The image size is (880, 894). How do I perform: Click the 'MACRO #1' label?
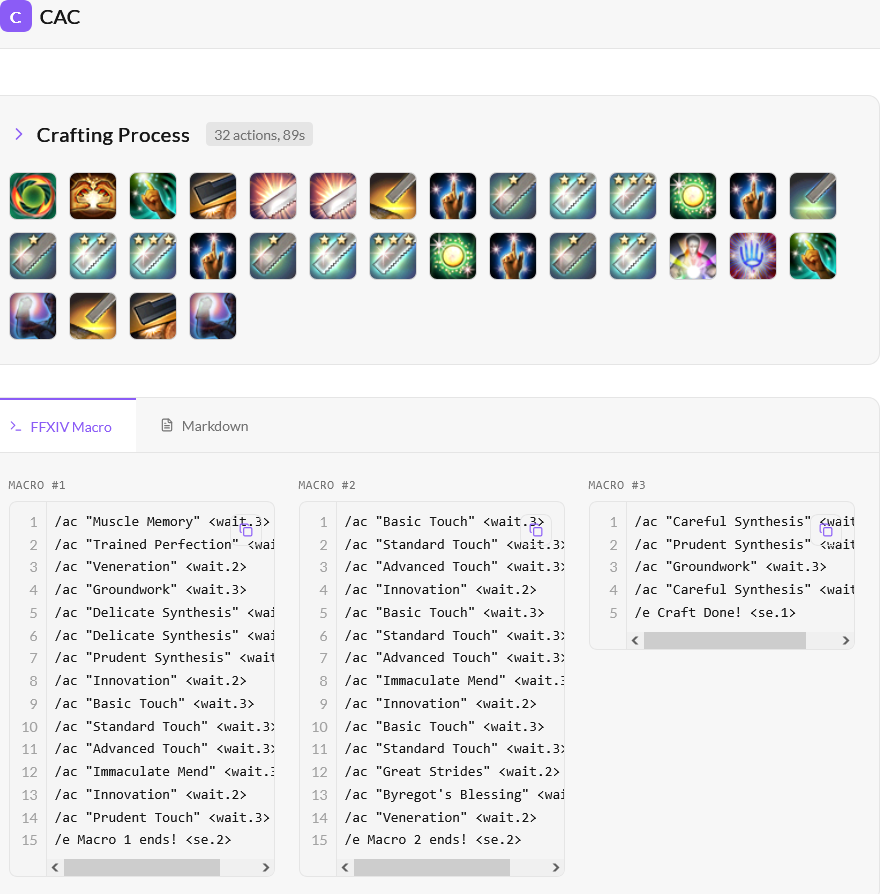(x=37, y=485)
